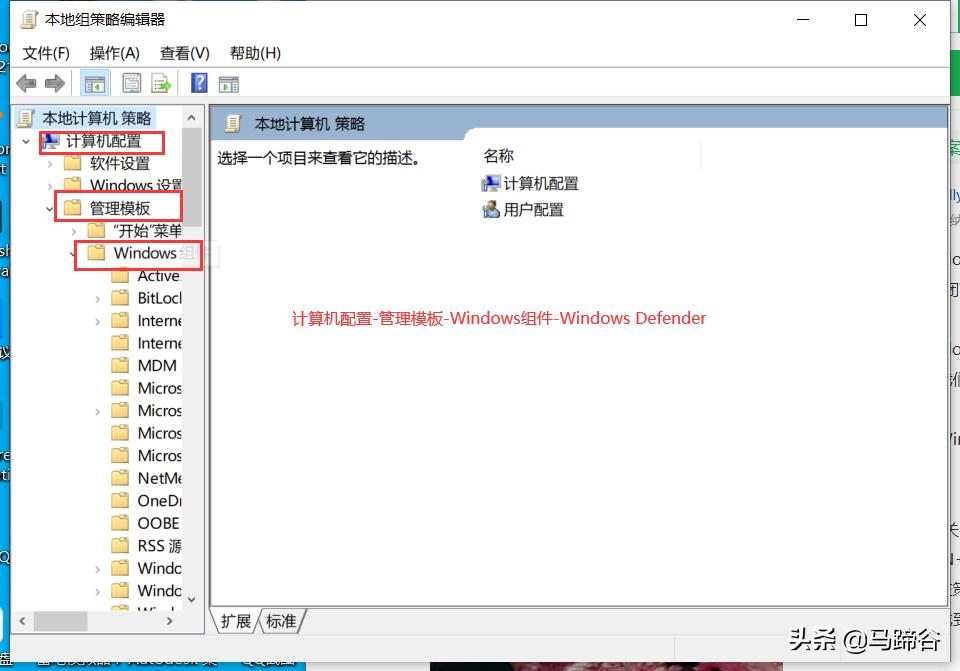Viewport: 960px width, 671px height.
Task: Open the export list icon
Action: (x=161, y=83)
